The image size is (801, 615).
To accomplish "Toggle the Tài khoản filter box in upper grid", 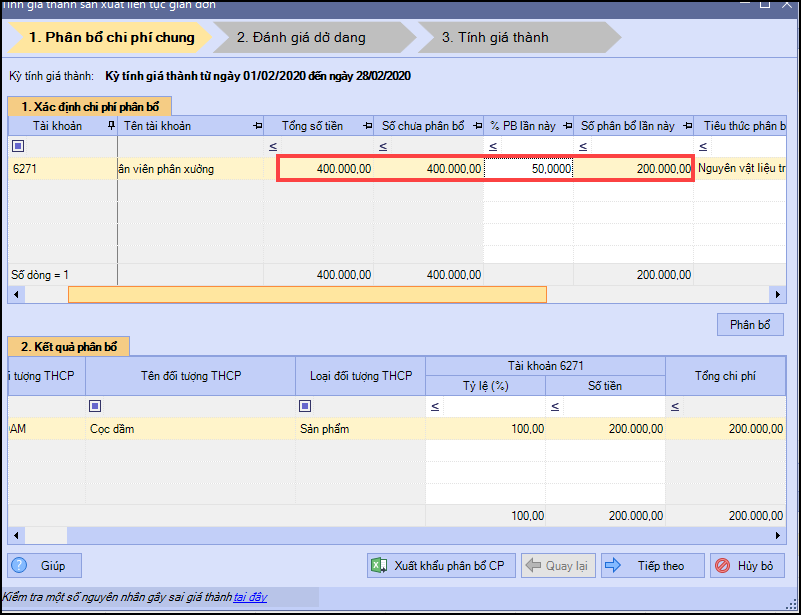I will click(17, 147).
